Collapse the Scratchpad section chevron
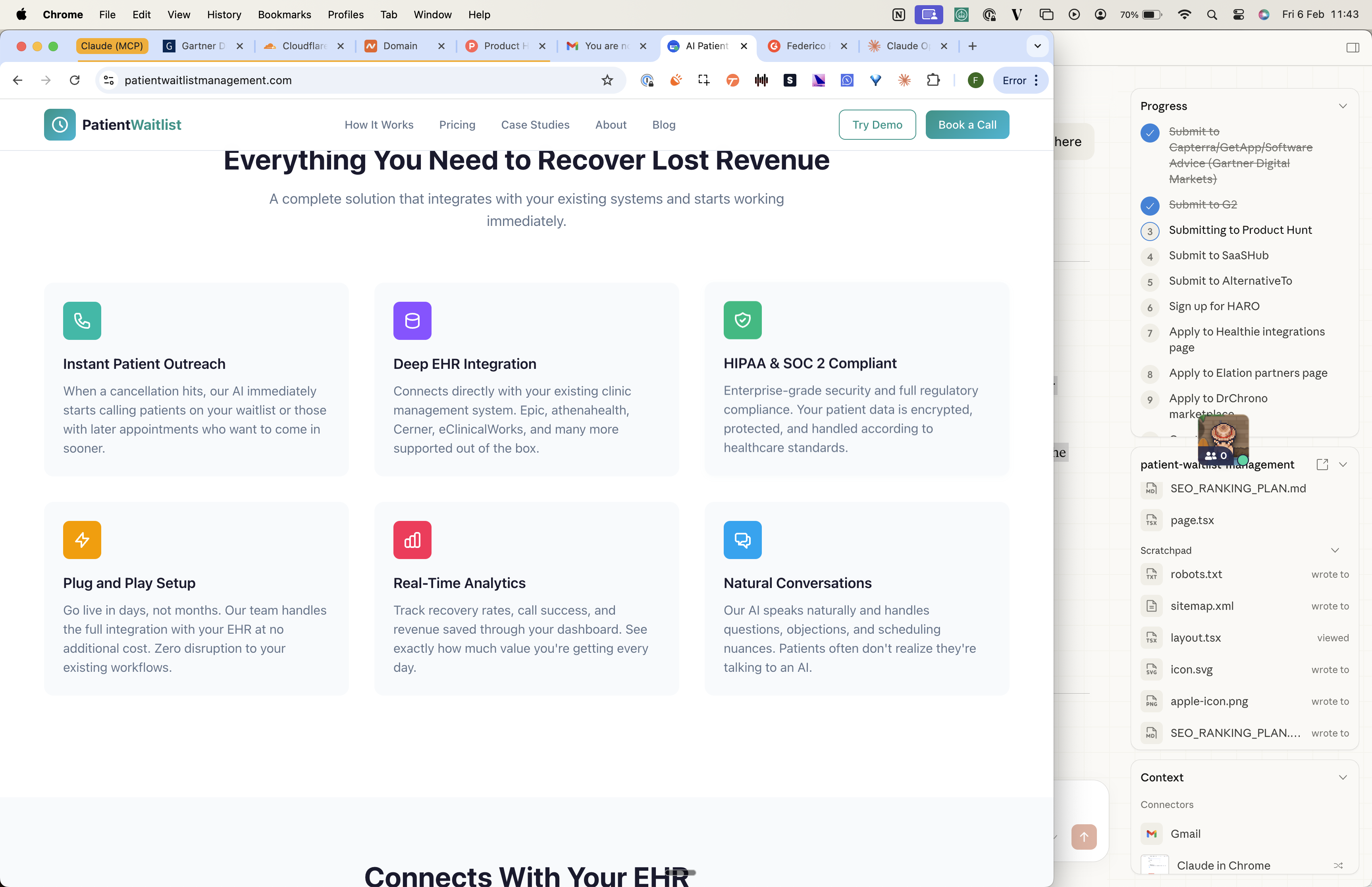Screen dimensions: 1372x887 pyautogui.click(x=1335, y=550)
